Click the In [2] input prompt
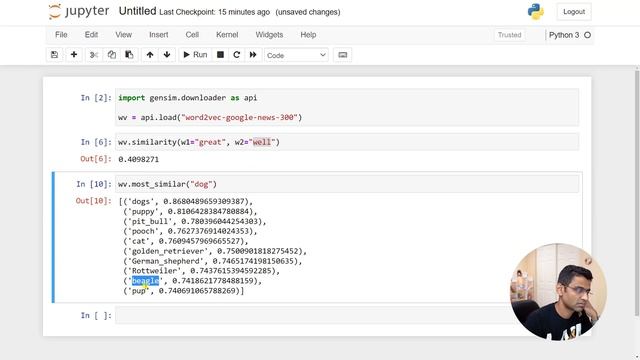Screen dimensions: 640x360 click(x=96, y=98)
